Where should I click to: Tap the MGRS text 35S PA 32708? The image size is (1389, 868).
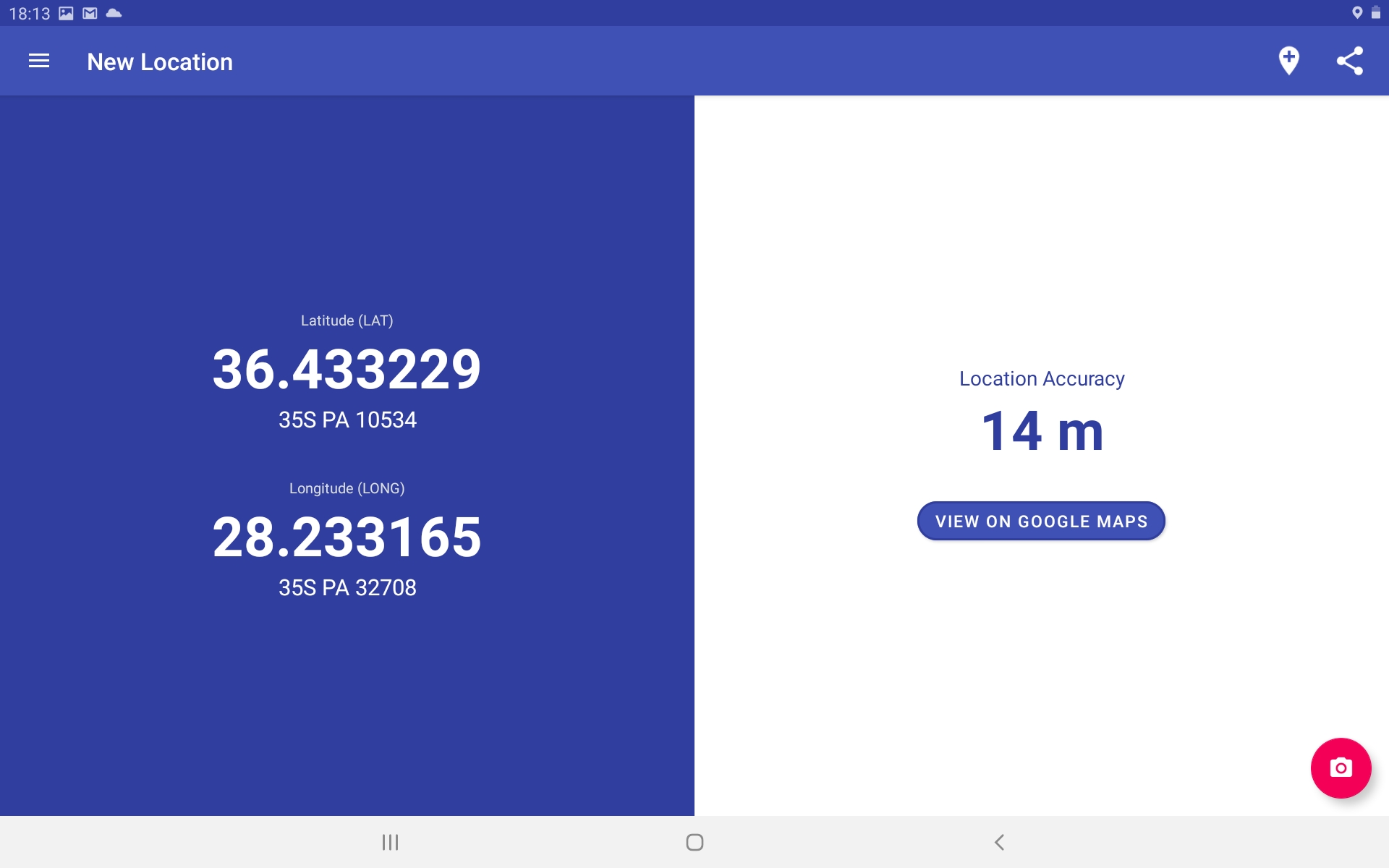[x=347, y=587]
